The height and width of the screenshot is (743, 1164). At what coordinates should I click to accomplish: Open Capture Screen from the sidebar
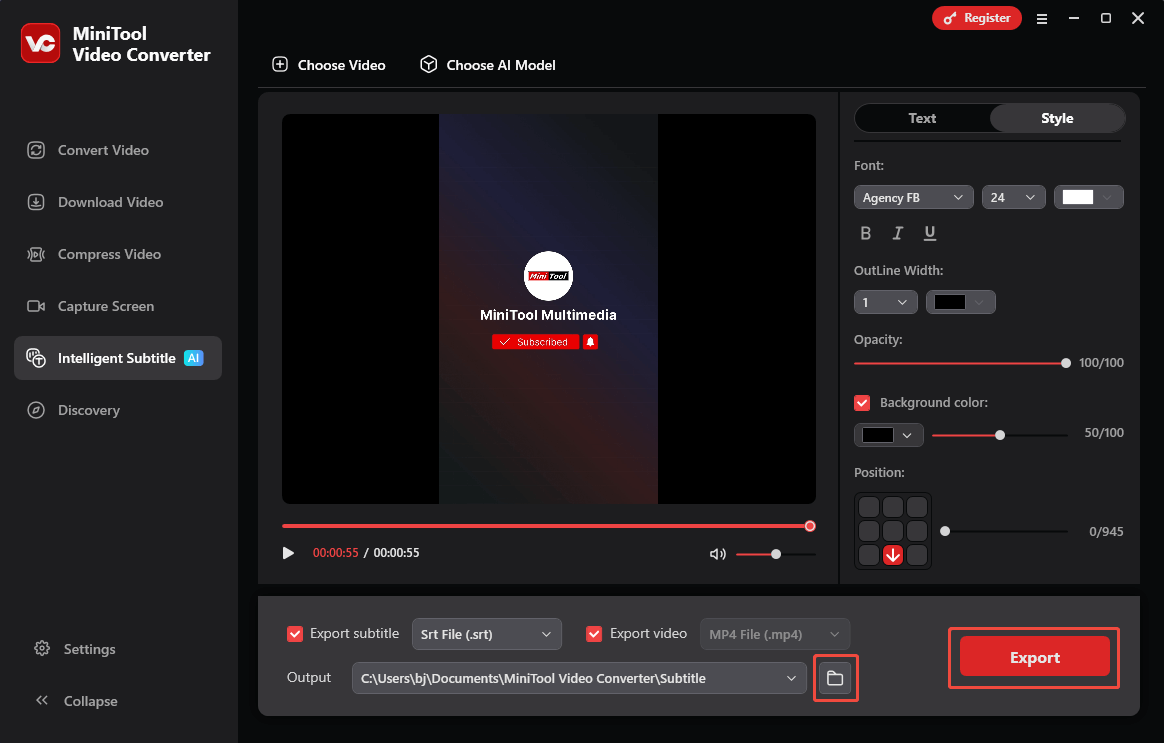[105, 306]
